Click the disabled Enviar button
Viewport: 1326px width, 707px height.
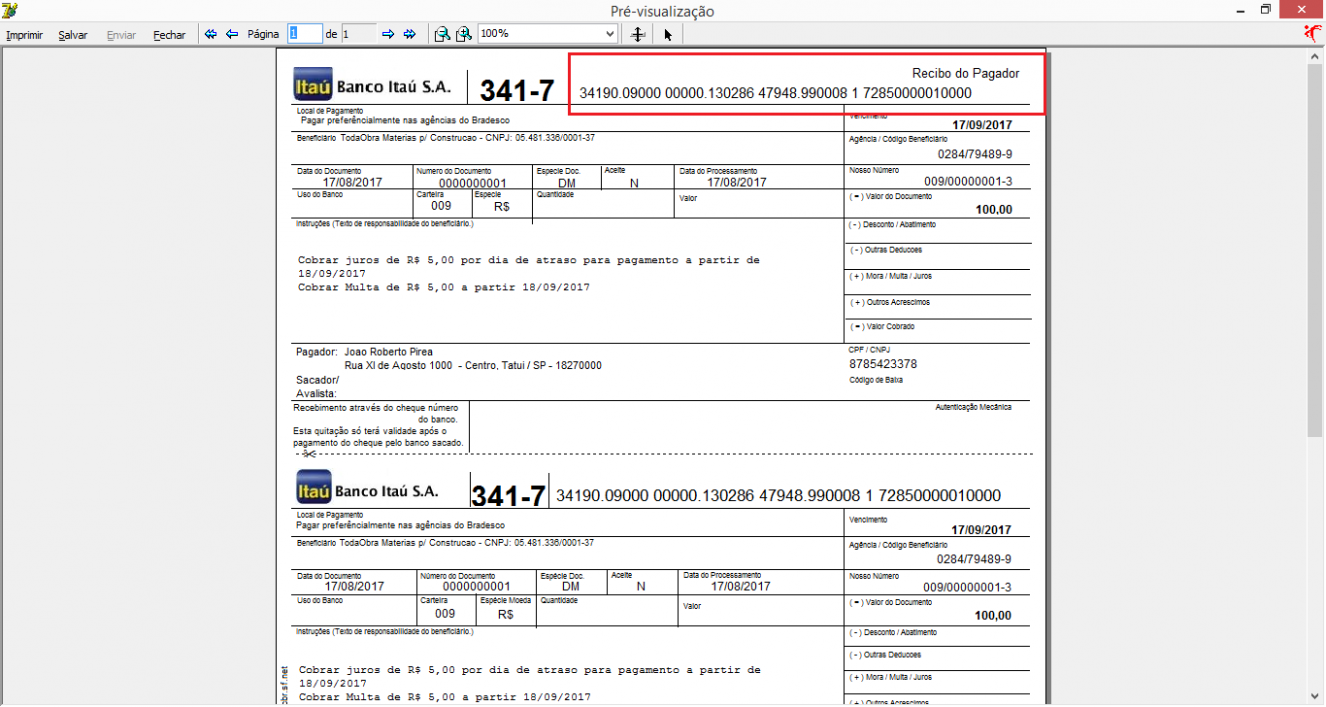pyautogui.click(x=121, y=35)
